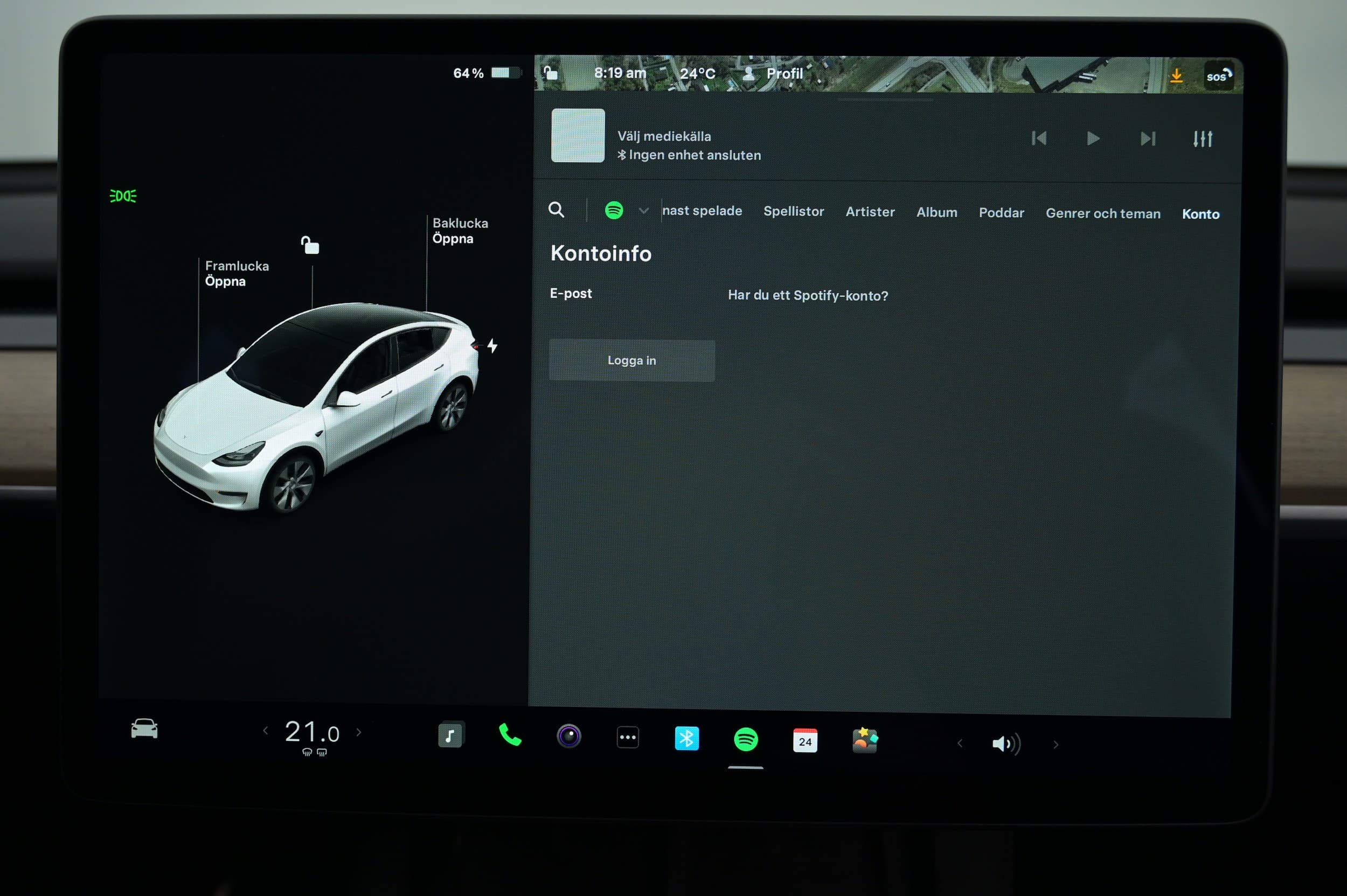The width and height of the screenshot is (1347, 896).
Task: Open the Framlucka frunk
Action: point(237,274)
